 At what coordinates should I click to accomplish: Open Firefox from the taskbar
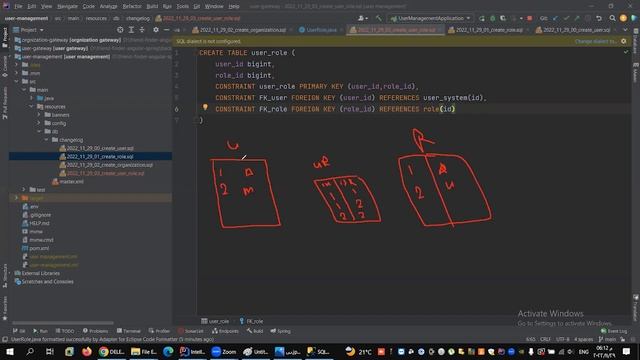[87, 351]
